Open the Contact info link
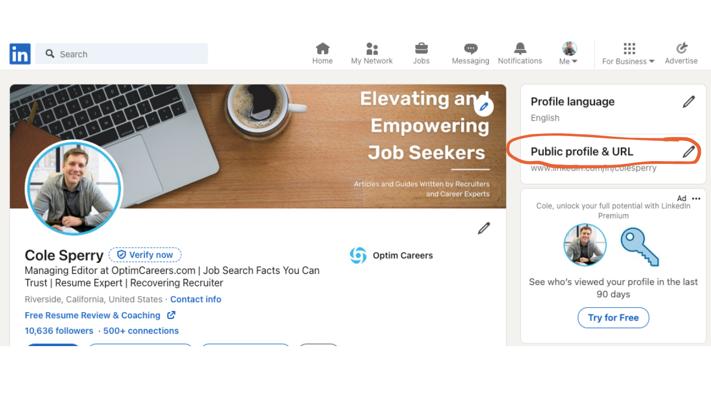Image resolution: width=711 pixels, height=400 pixels. (x=196, y=299)
